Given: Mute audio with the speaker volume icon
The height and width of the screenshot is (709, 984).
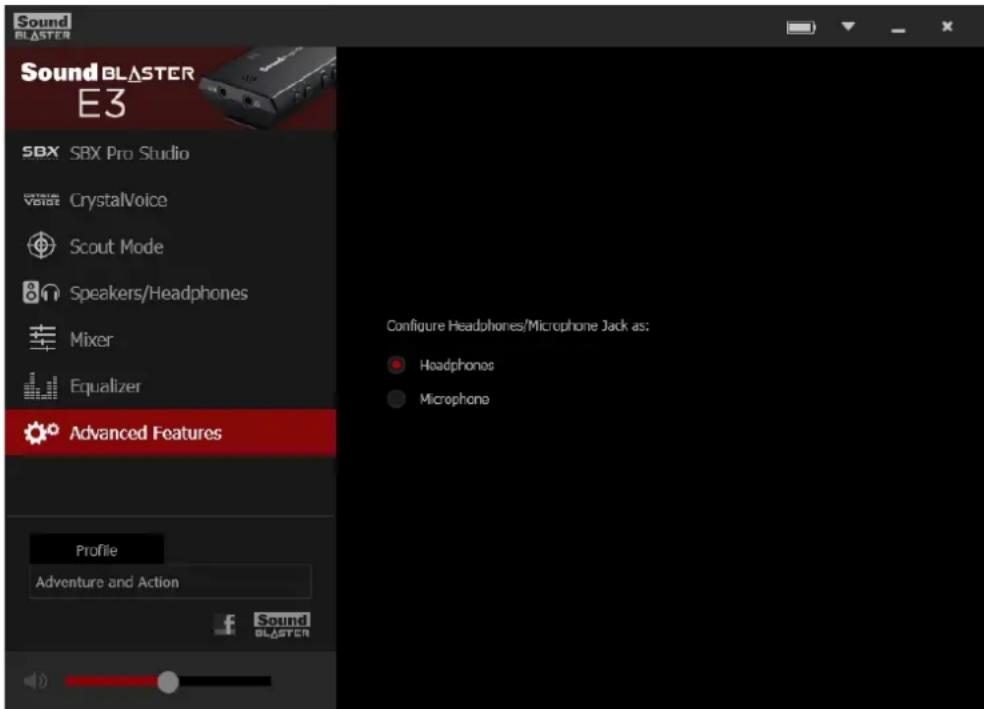Looking at the screenshot, I should click(35, 681).
